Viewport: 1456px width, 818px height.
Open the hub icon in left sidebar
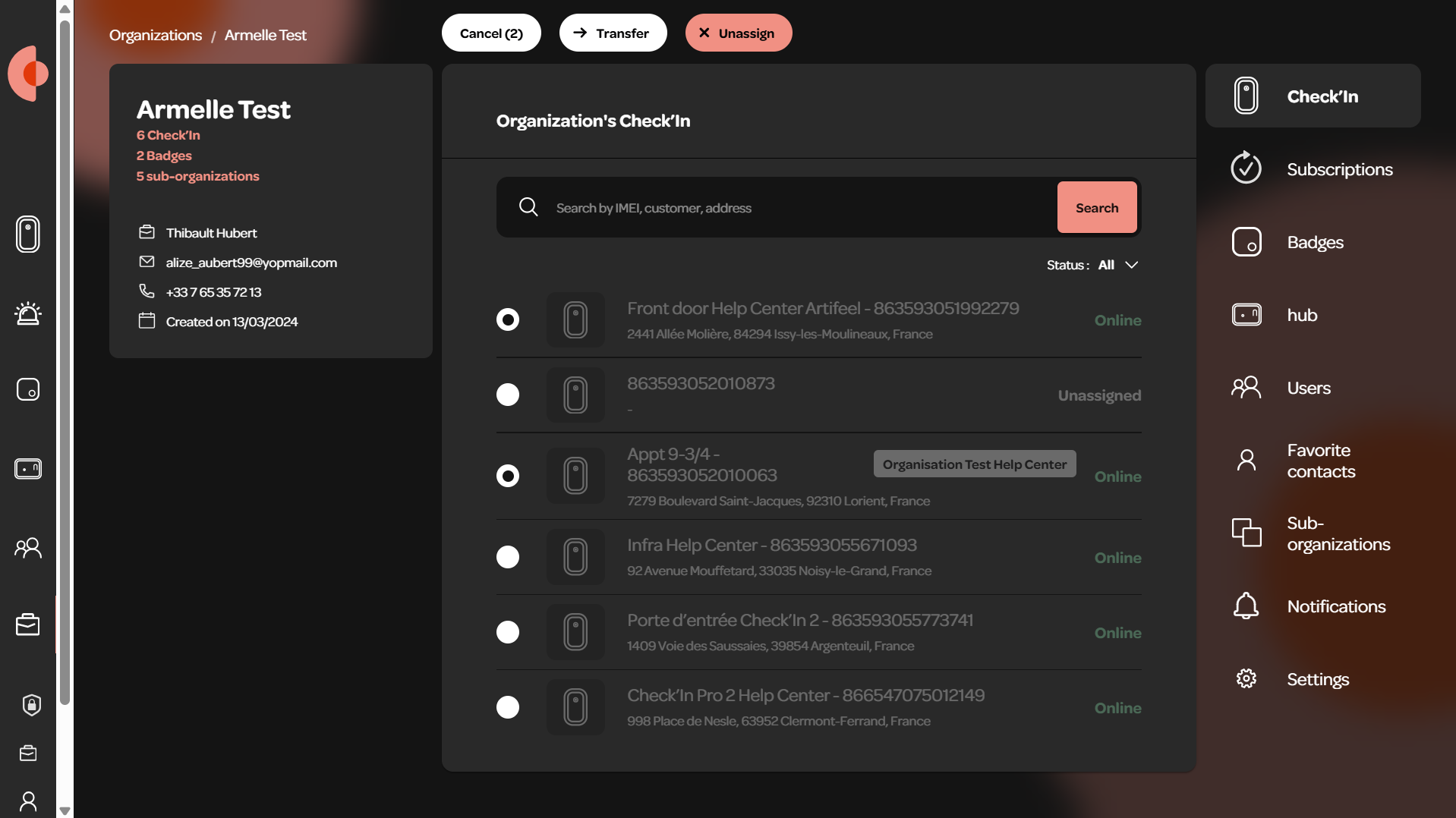(28, 468)
